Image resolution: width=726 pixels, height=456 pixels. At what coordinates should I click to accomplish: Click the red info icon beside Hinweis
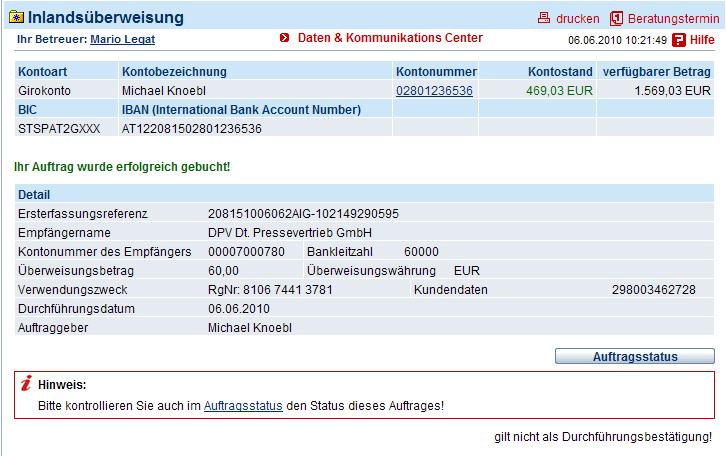click(26, 383)
